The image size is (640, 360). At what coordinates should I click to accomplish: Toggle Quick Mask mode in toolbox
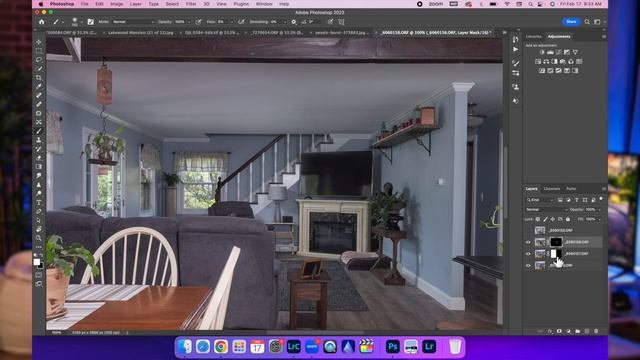click(x=39, y=275)
